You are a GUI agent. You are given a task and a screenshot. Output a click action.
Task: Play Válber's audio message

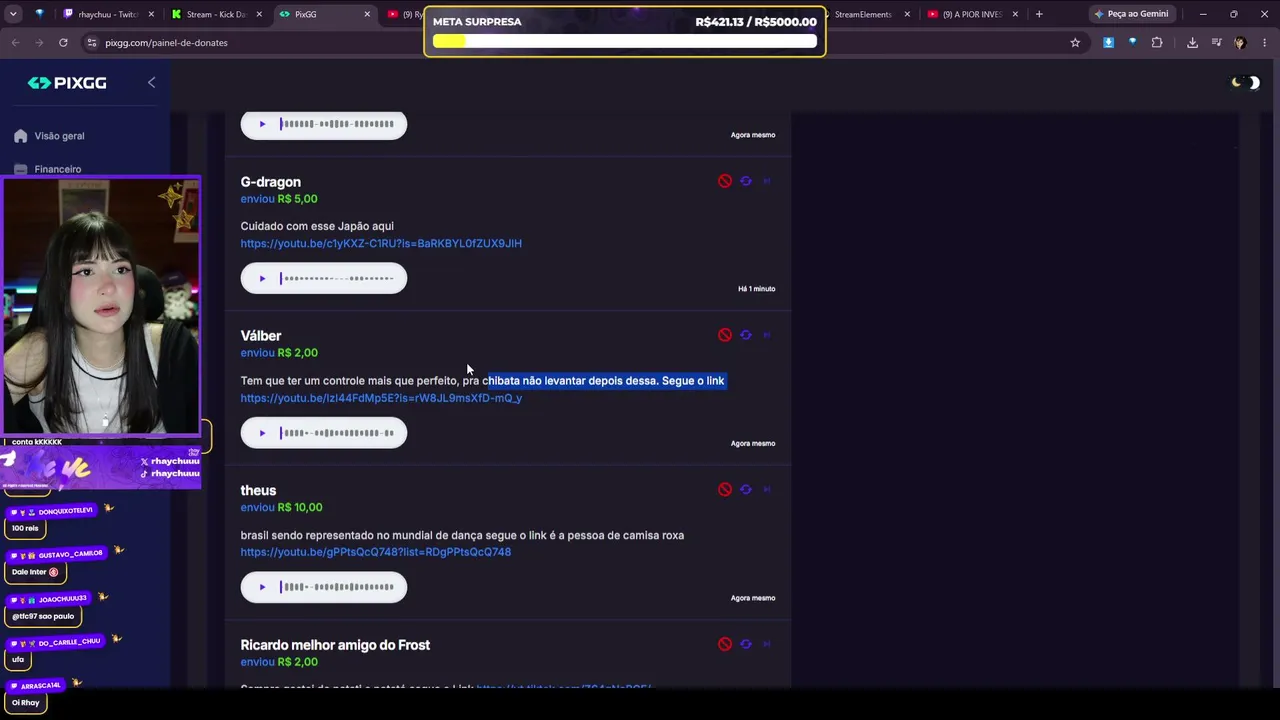pos(262,433)
